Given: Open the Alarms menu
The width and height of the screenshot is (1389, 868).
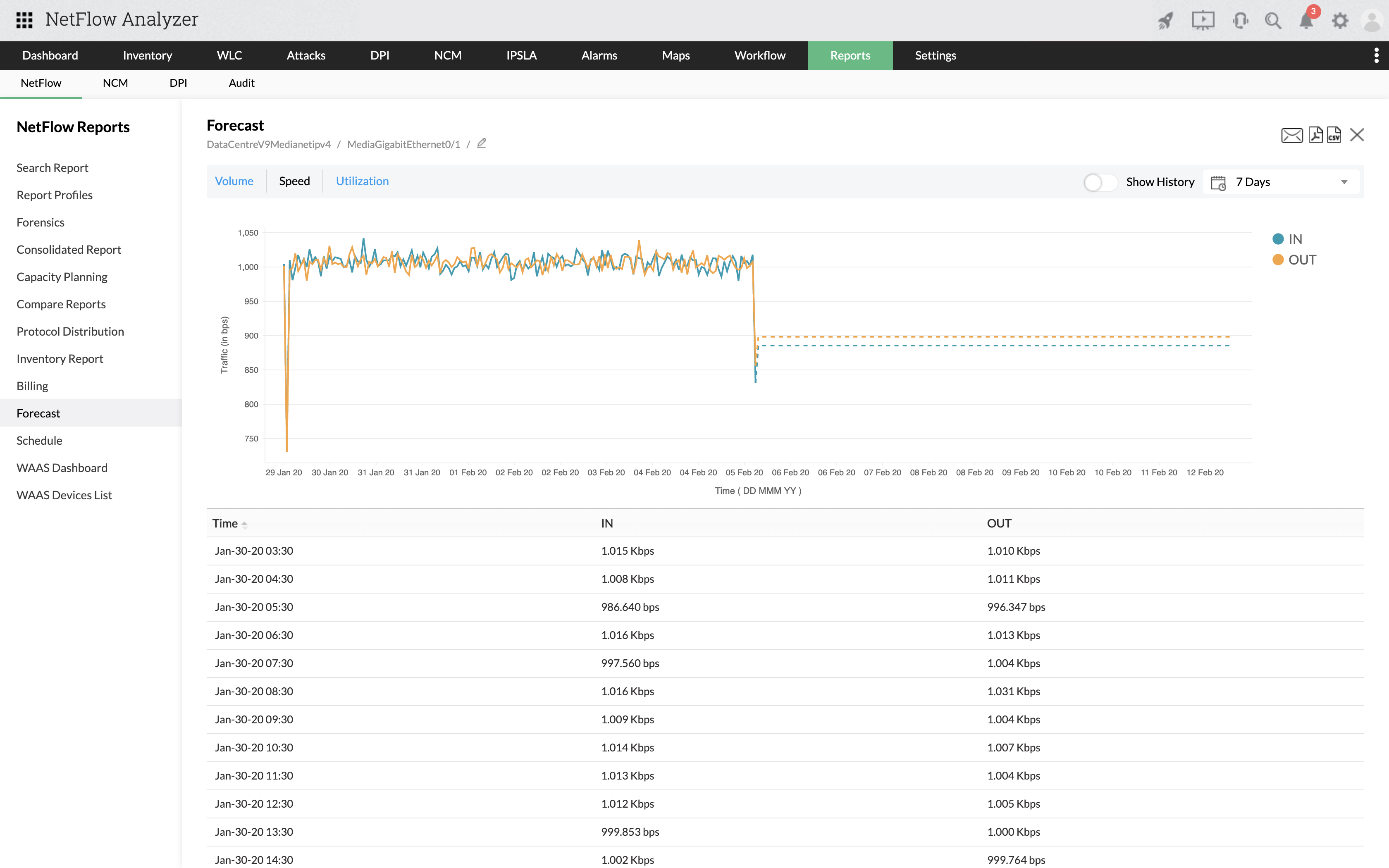Looking at the screenshot, I should coord(599,56).
